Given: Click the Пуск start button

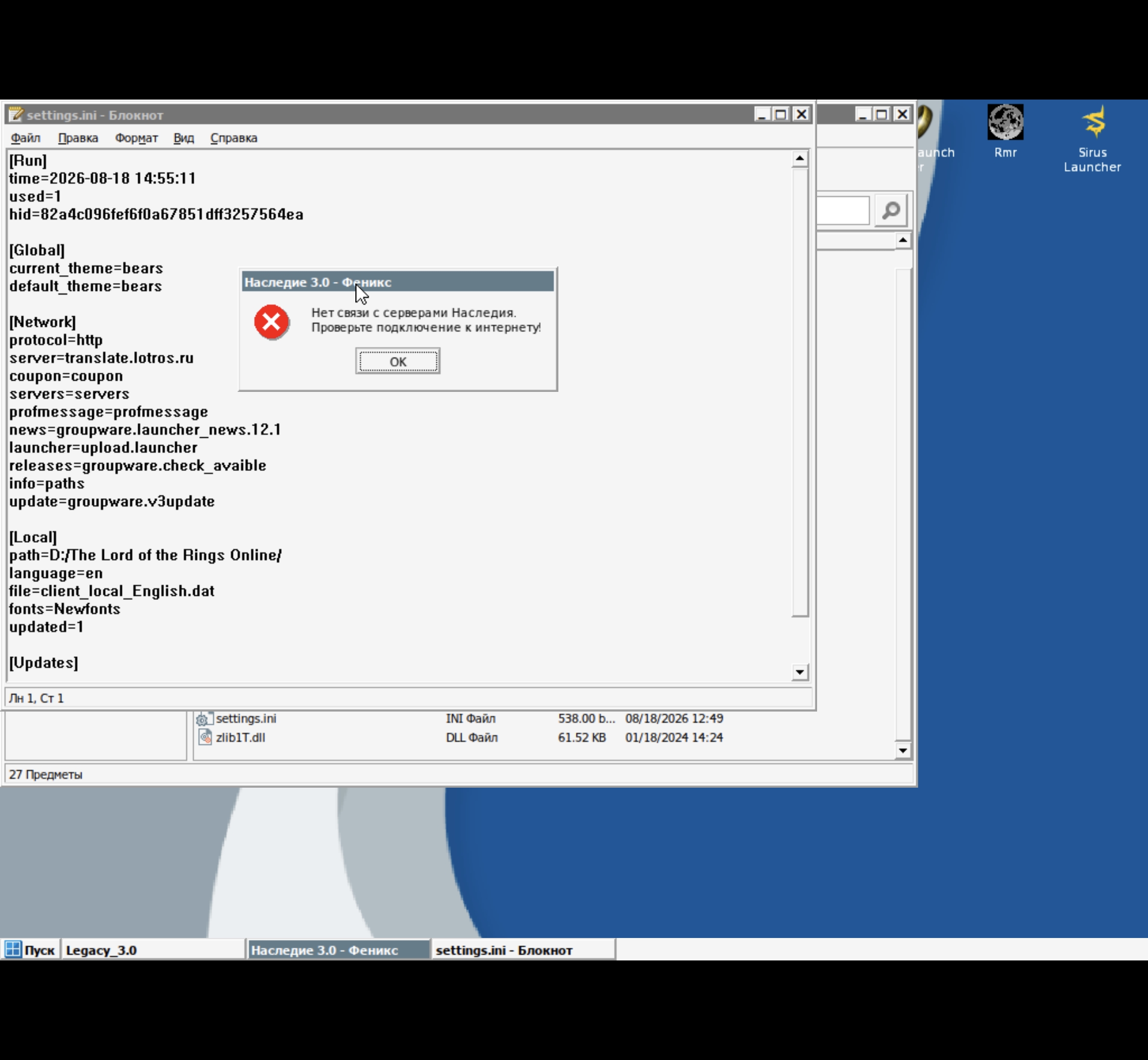Looking at the screenshot, I should click(30, 950).
